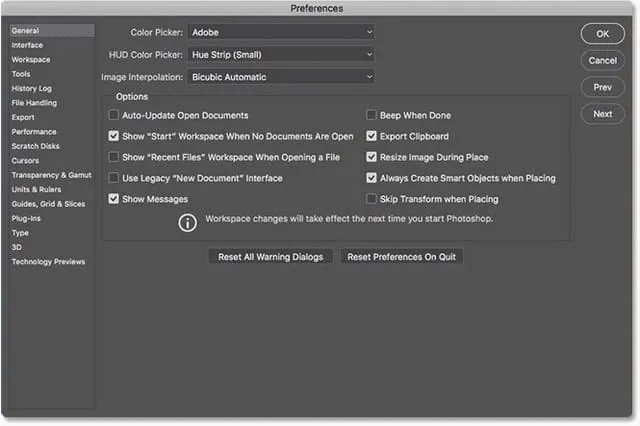Viewport: 640px width, 426px height.
Task: Open the Interface preferences category
Action: click(x=27, y=45)
